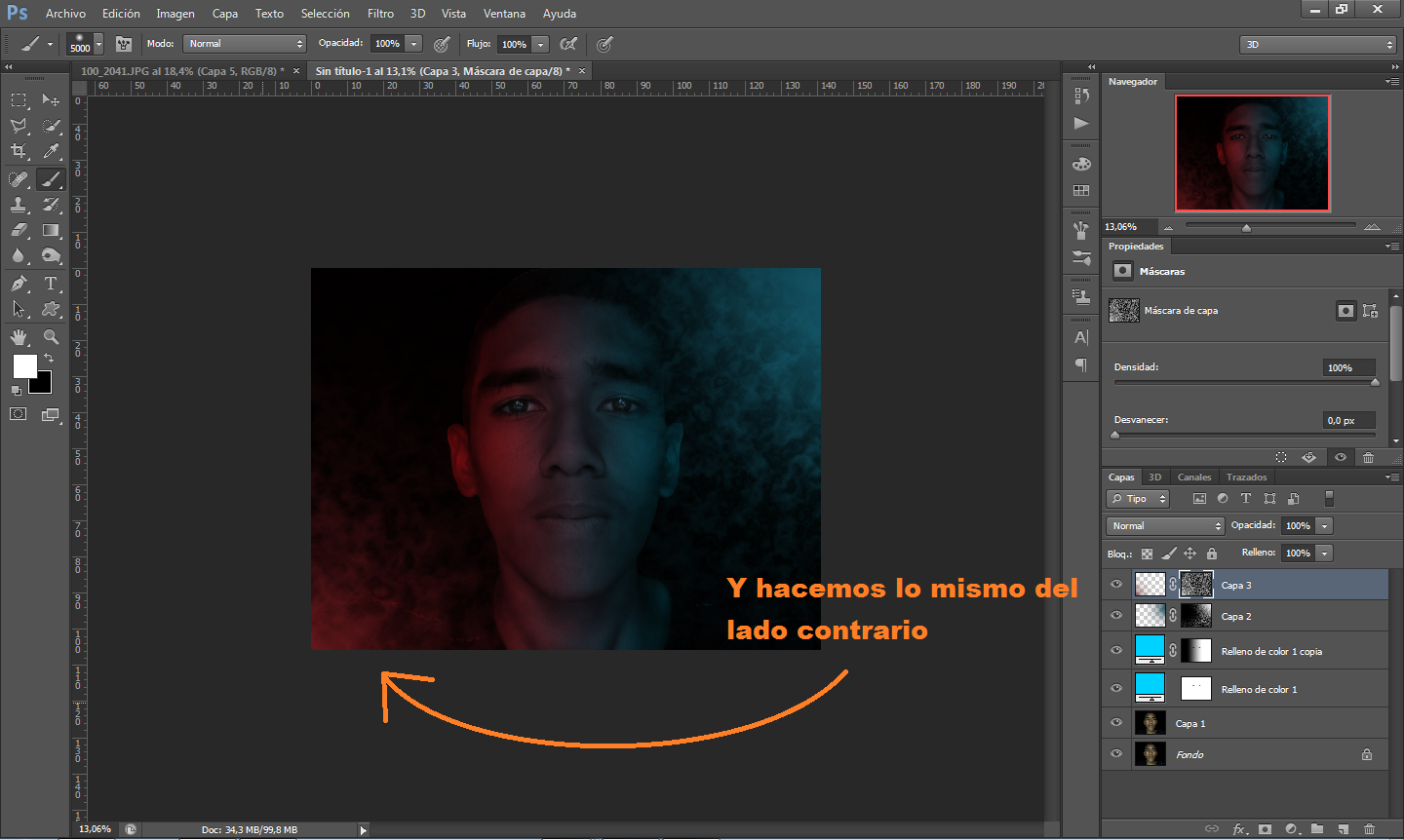Delete layer with the Layers panel trash icon
This screenshot has height=840, width=1404.
click(1369, 829)
